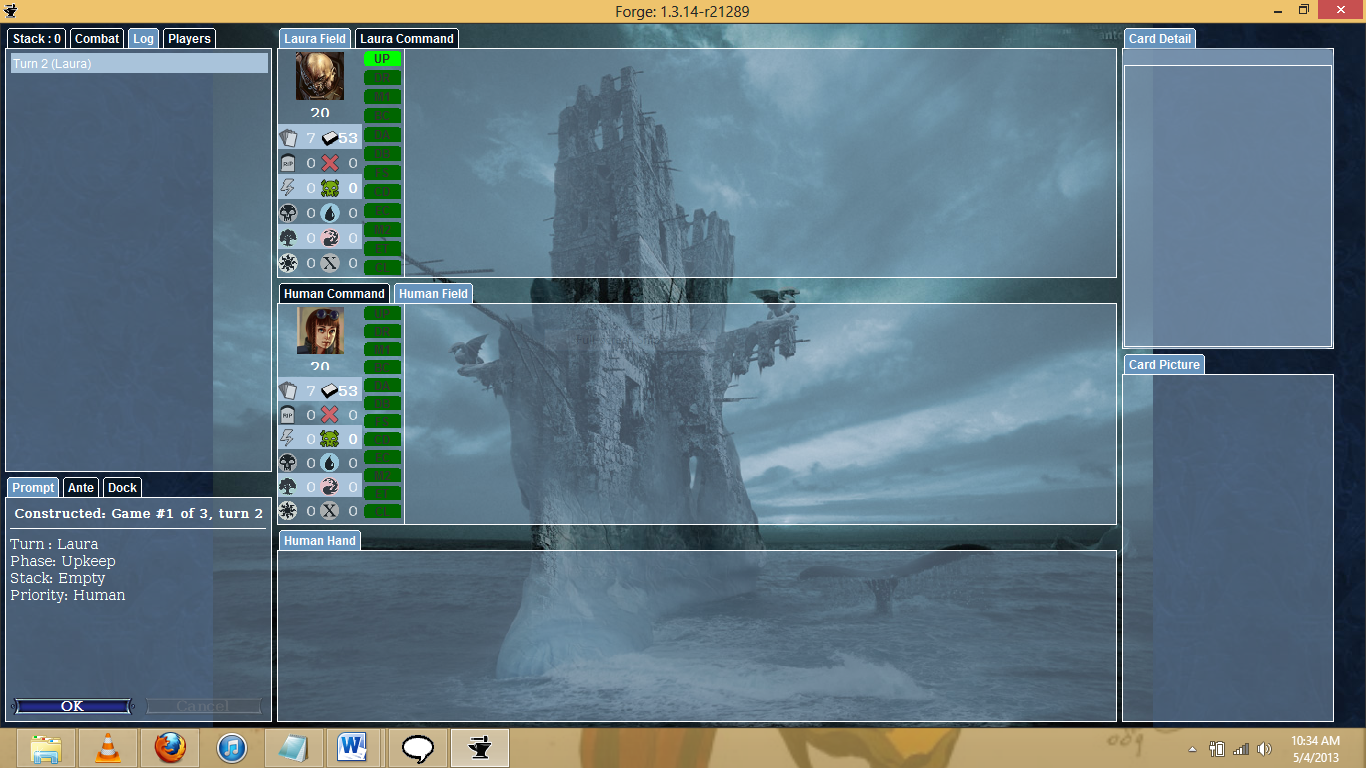The image size is (1366, 768).
Task: Toggle Laura's UP upkeep phase stop
Action: tap(382, 59)
